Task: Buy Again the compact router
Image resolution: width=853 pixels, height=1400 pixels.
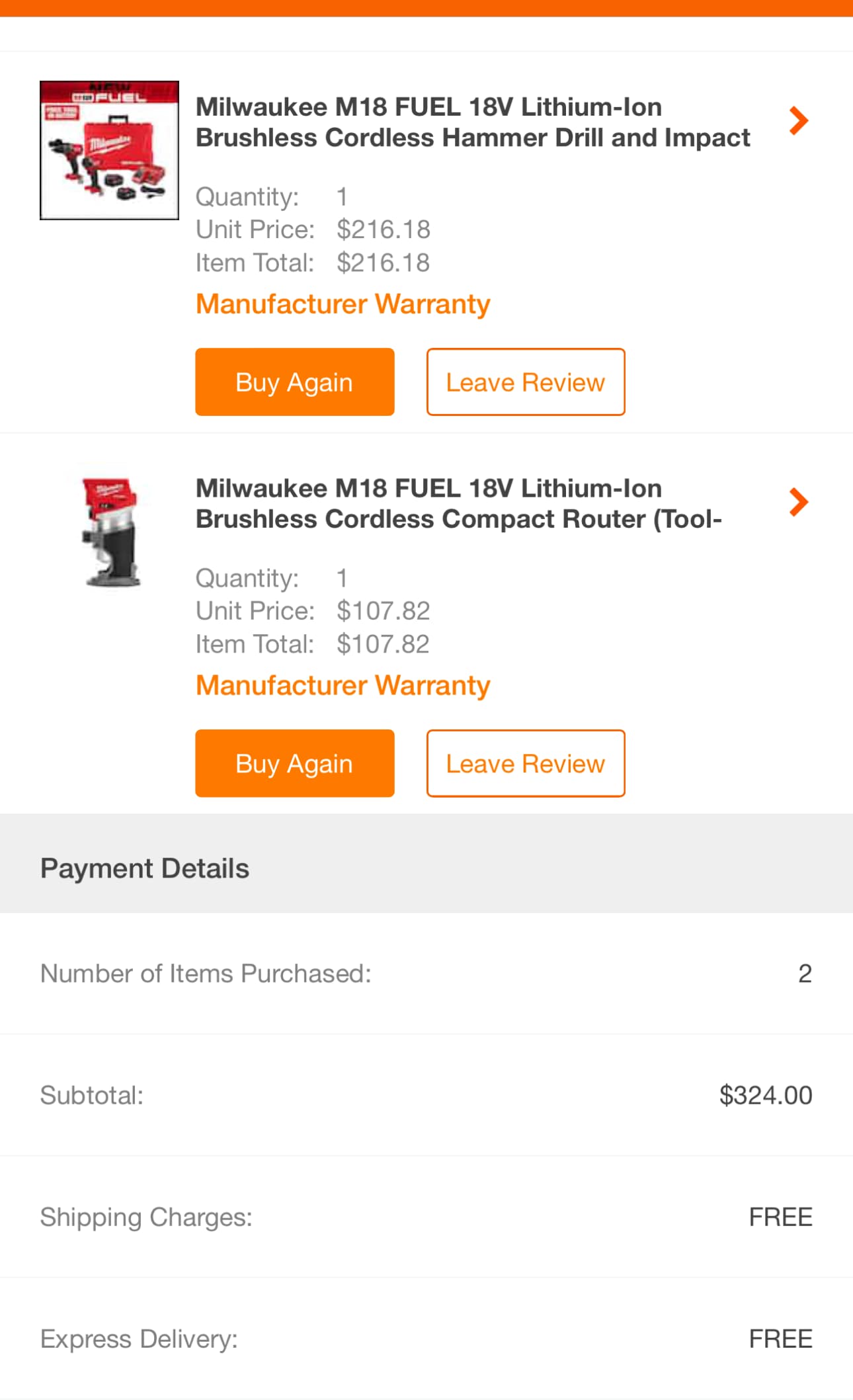Action: [294, 764]
